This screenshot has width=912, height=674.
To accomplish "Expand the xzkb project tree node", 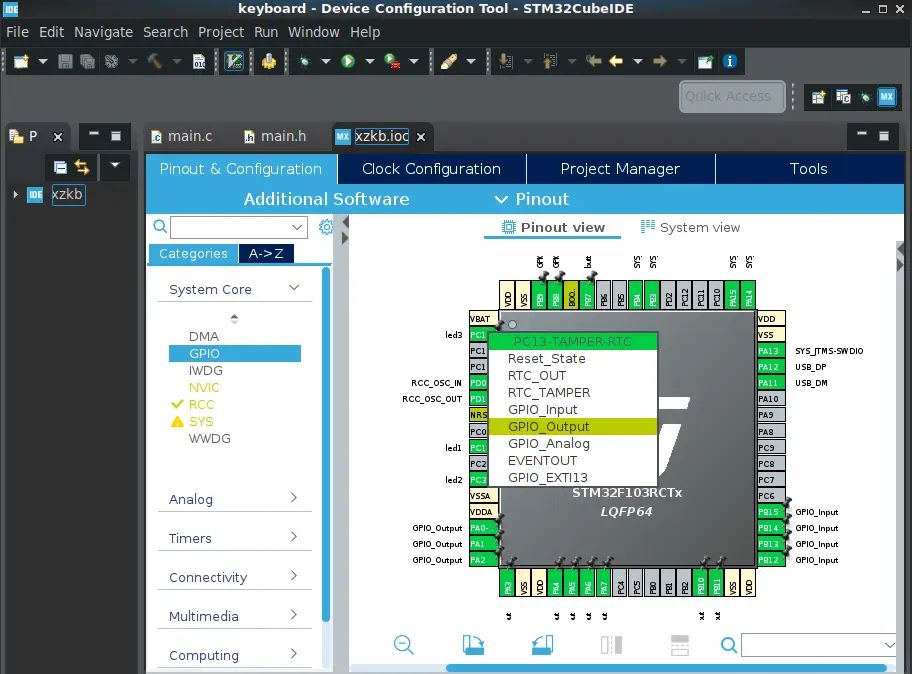I will click(16, 194).
